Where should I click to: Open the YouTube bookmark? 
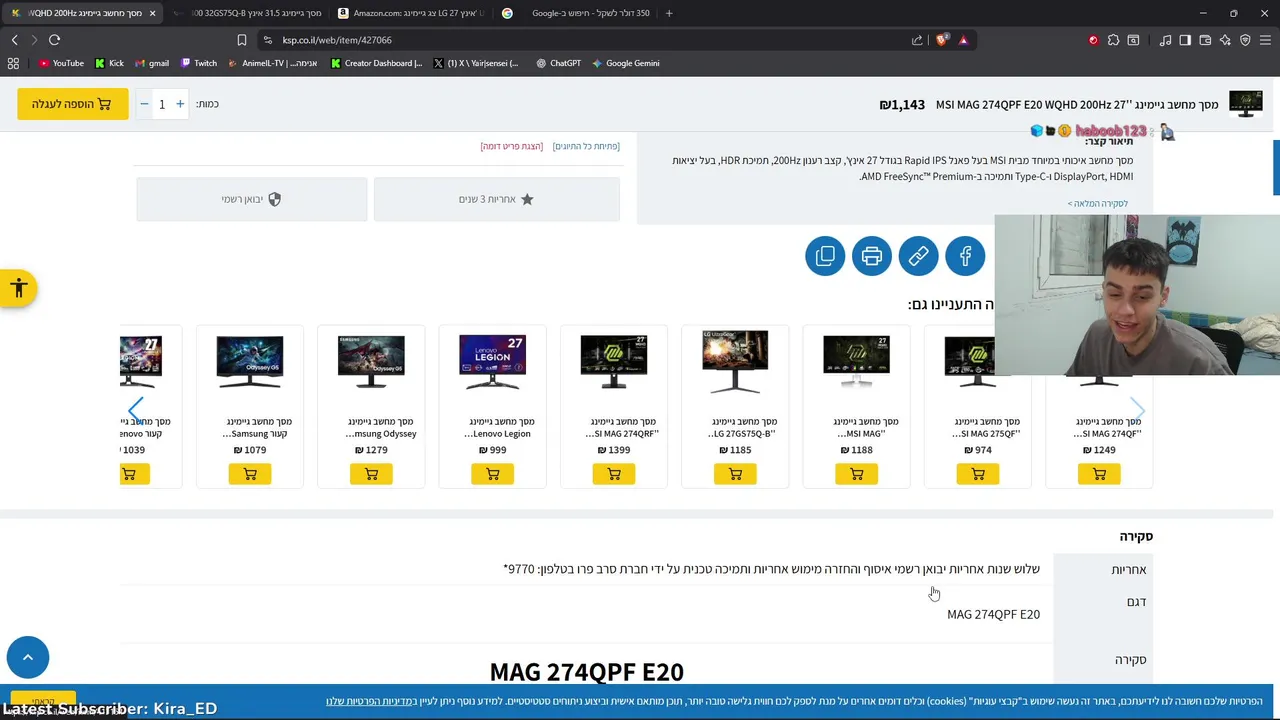pos(61,63)
